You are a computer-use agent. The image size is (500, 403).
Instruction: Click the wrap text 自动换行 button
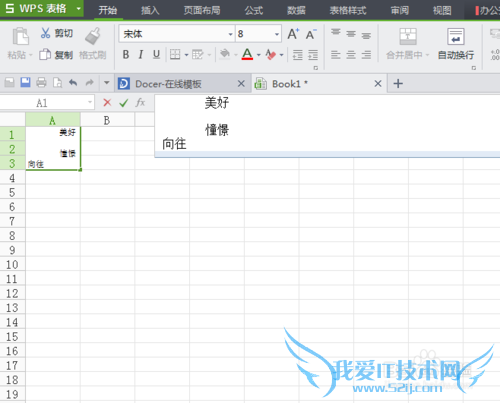(x=456, y=44)
